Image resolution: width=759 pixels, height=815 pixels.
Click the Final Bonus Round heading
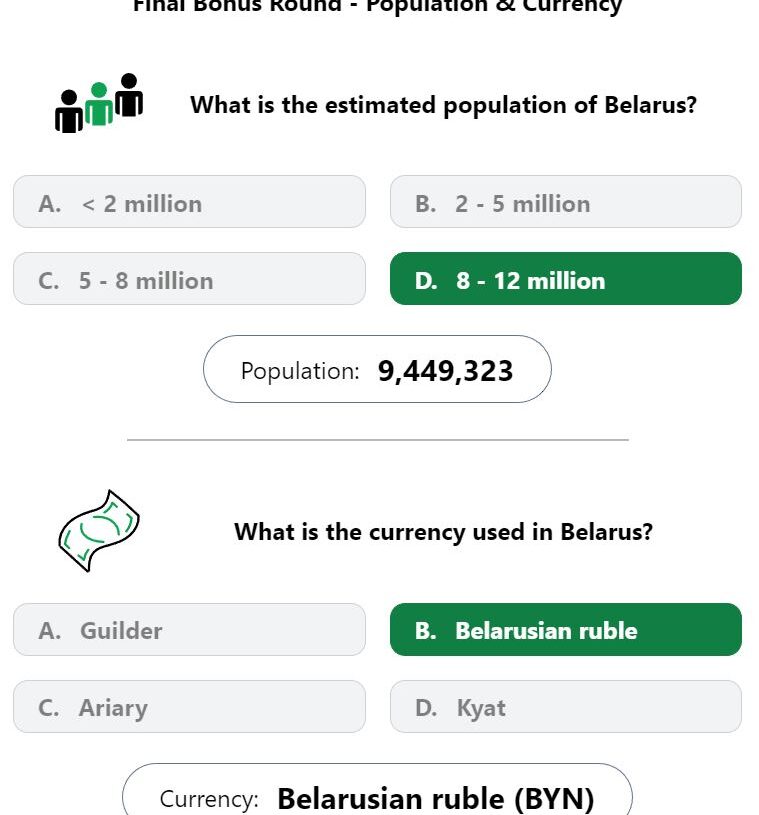377,6
